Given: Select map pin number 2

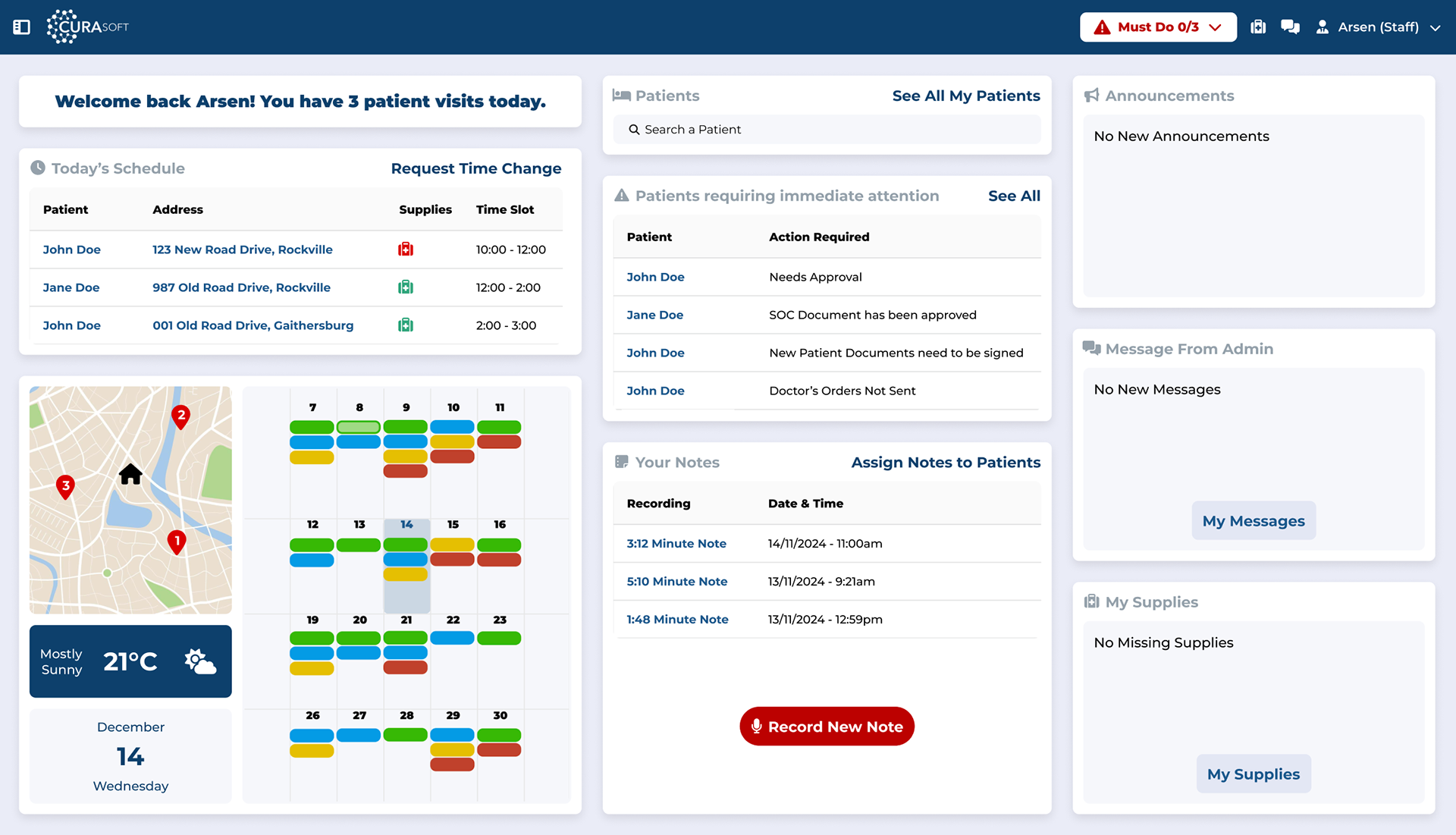Looking at the screenshot, I should click(180, 416).
